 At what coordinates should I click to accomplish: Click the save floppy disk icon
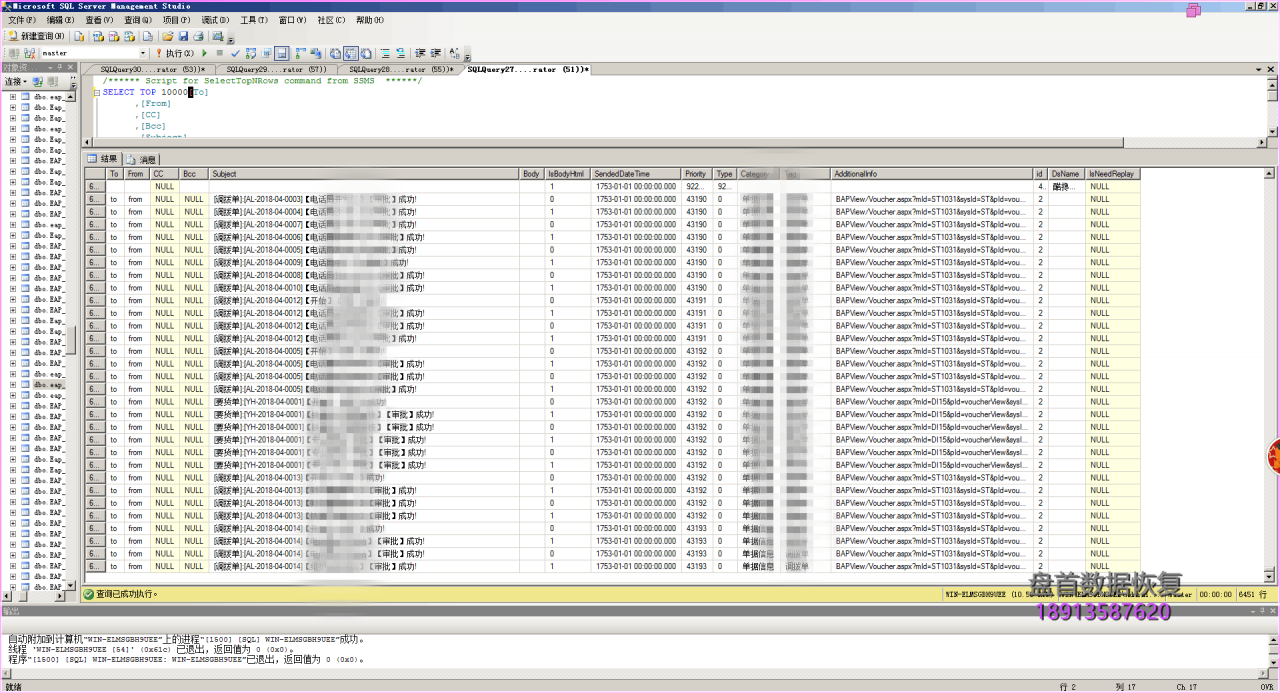184,36
